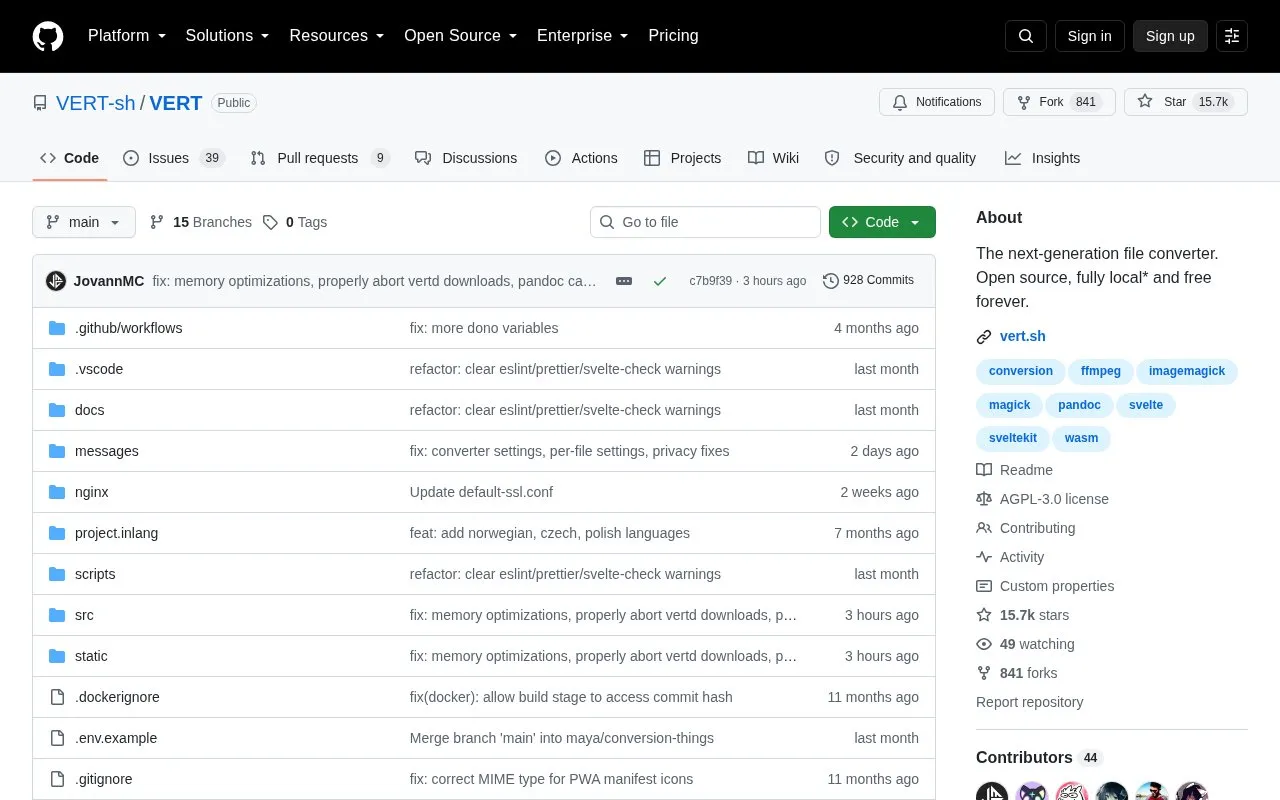Click the branches icon beside 15 Branches

click(157, 222)
